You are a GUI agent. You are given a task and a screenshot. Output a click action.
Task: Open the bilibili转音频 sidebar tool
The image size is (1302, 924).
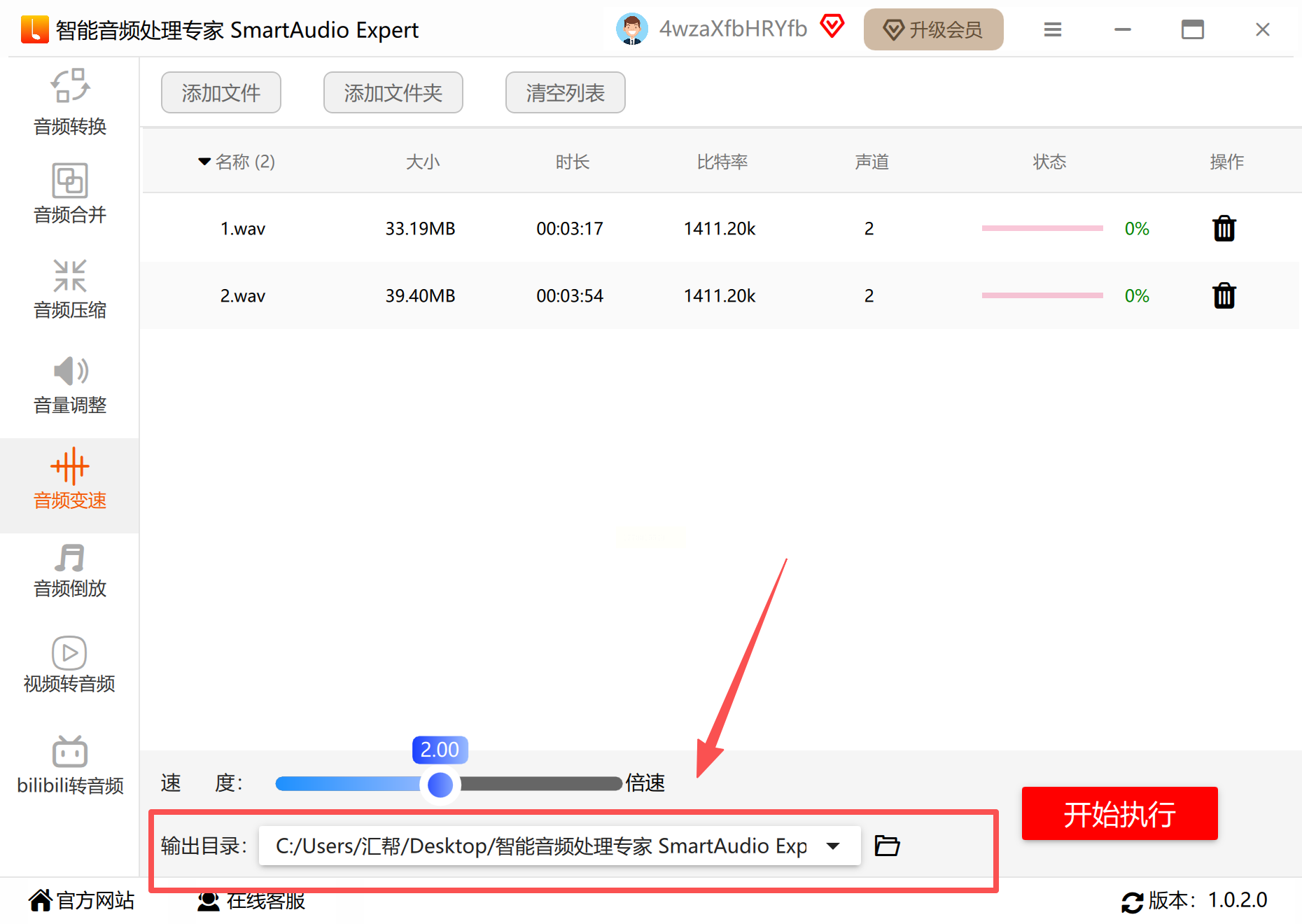pyautogui.click(x=70, y=764)
